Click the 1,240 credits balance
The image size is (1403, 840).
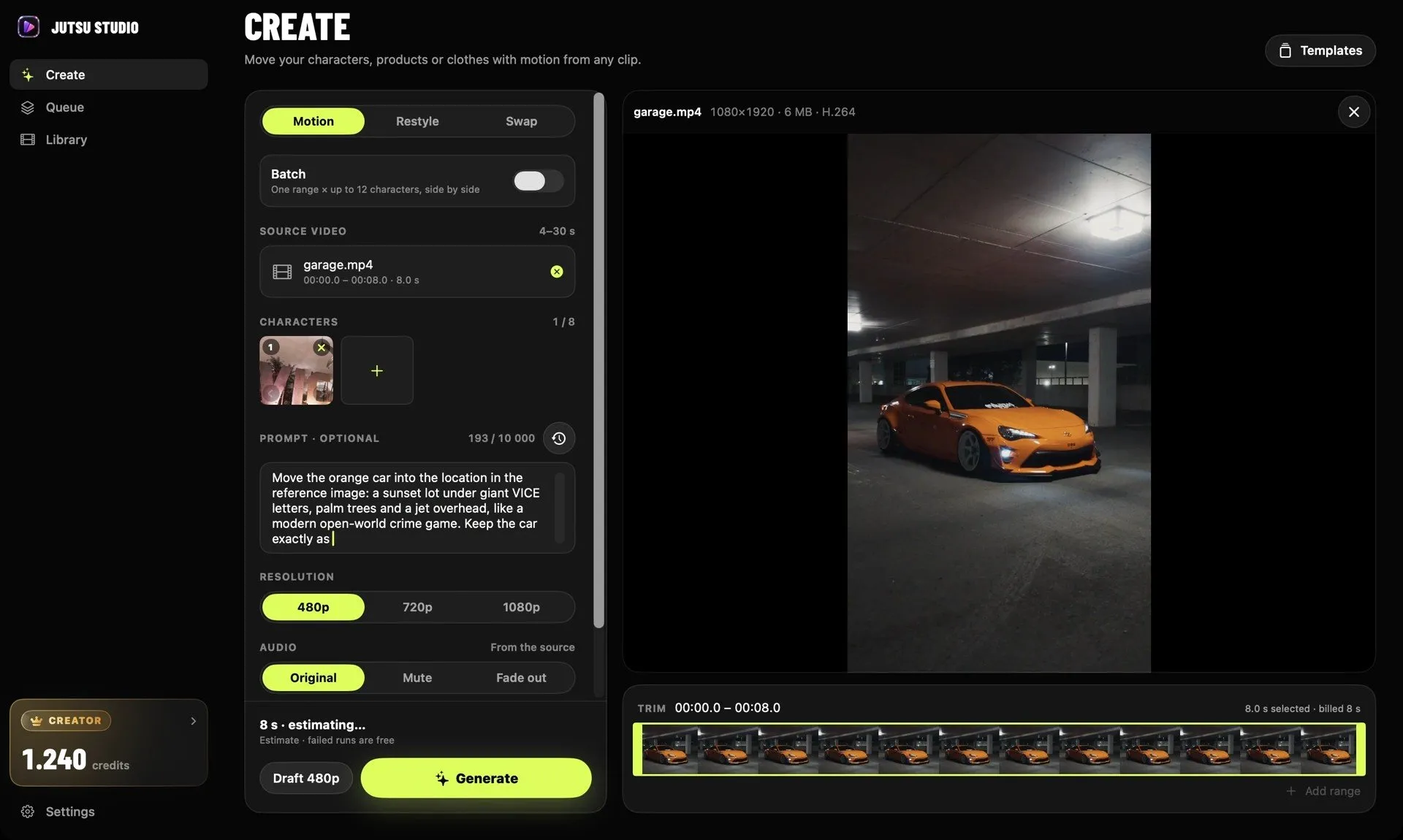(x=75, y=760)
